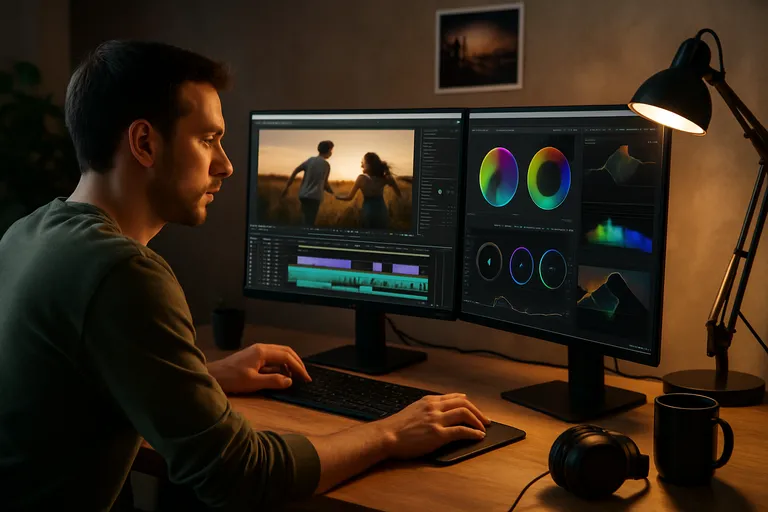Click the green circular knob in the effects panel

coord(441,191)
